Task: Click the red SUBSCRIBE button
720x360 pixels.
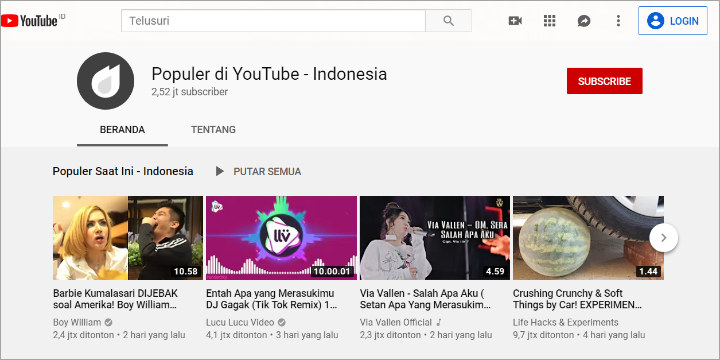Action: point(604,81)
